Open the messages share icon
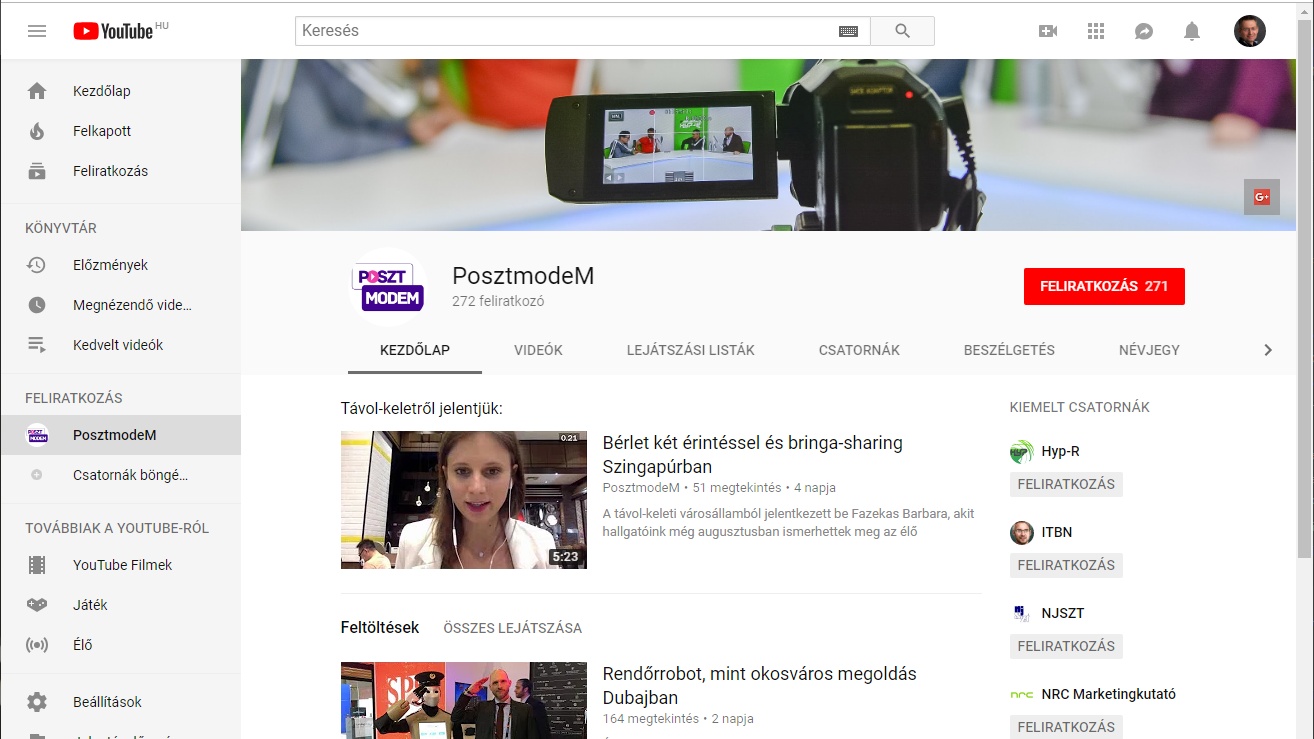Screen dimensions: 1314x739 [1144, 31]
